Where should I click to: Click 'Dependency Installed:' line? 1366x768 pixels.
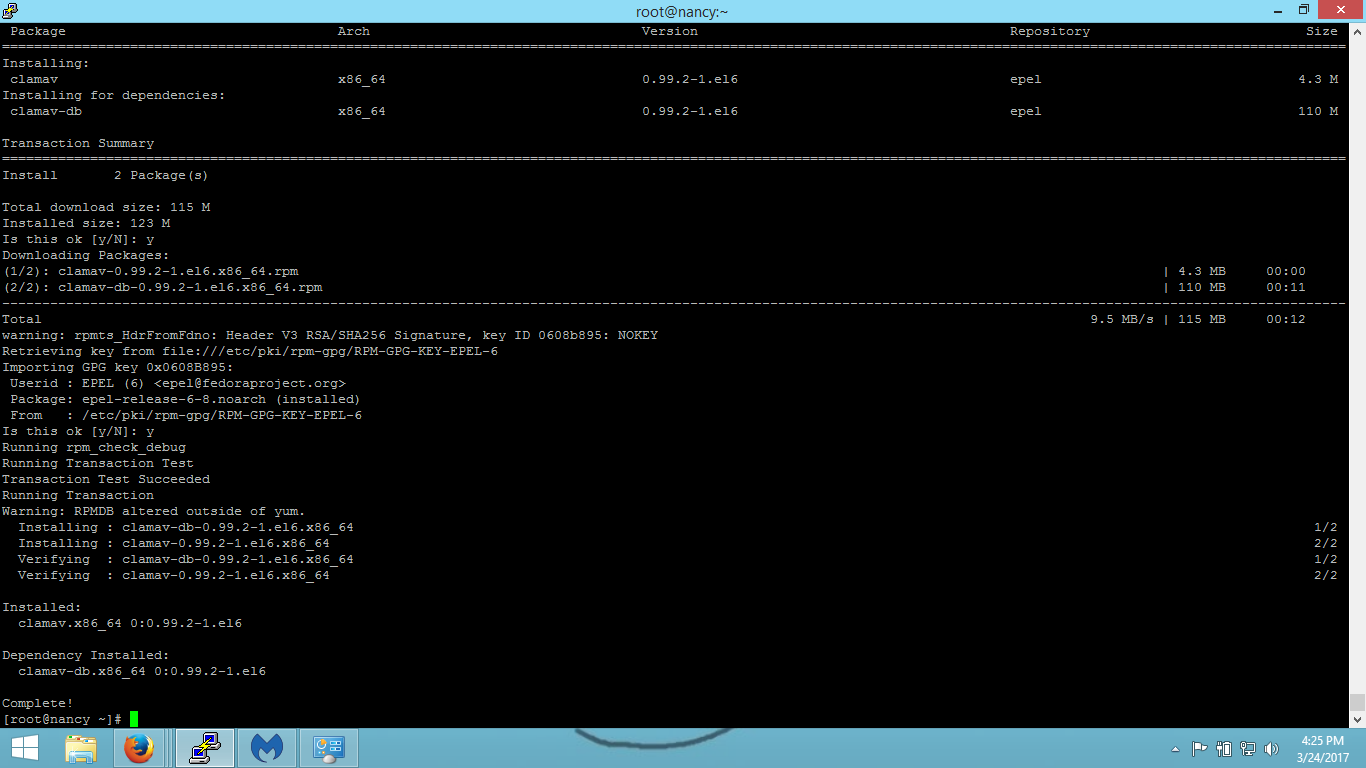[x=86, y=655]
